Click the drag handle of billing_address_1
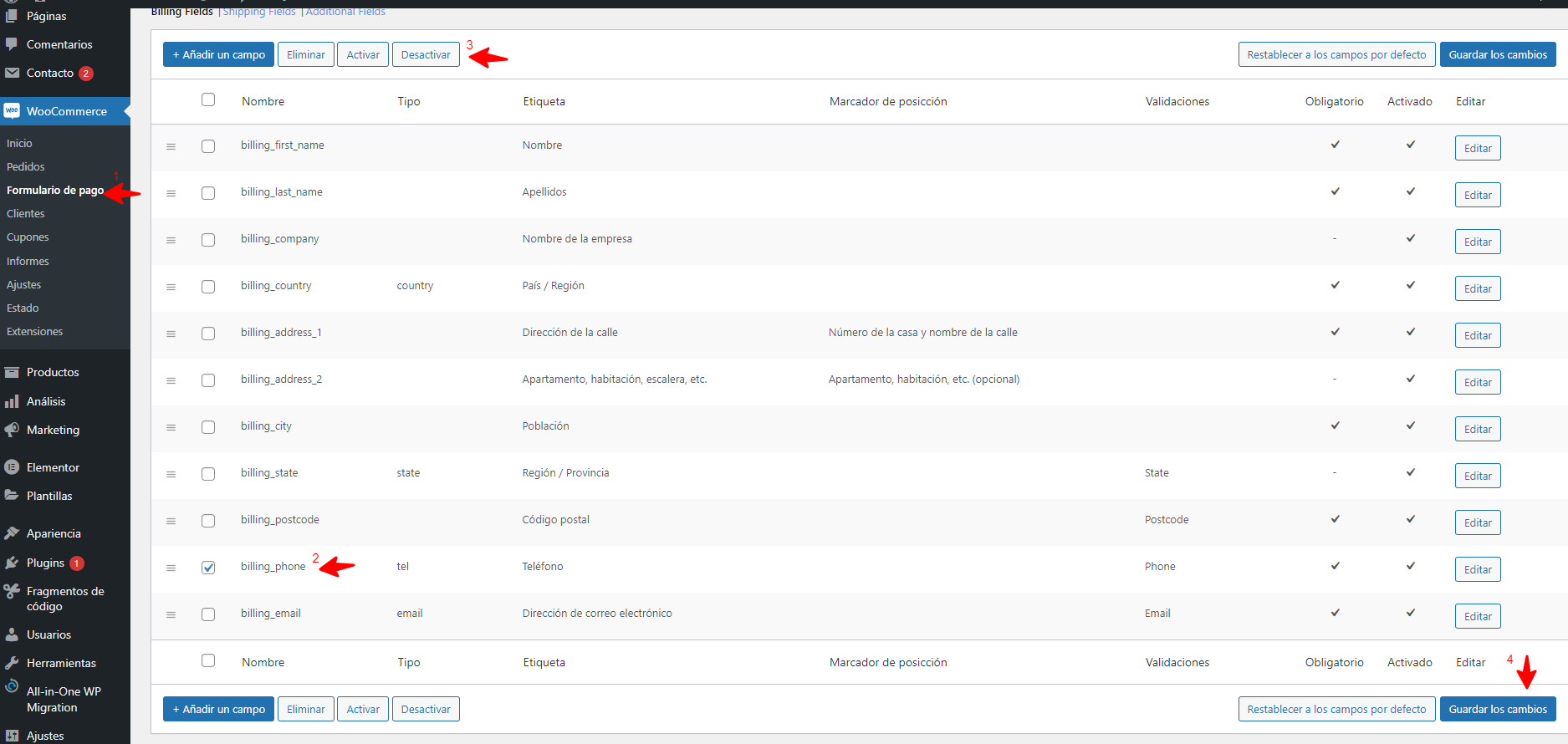Image resolution: width=1568 pixels, height=744 pixels. coord(171,334)
